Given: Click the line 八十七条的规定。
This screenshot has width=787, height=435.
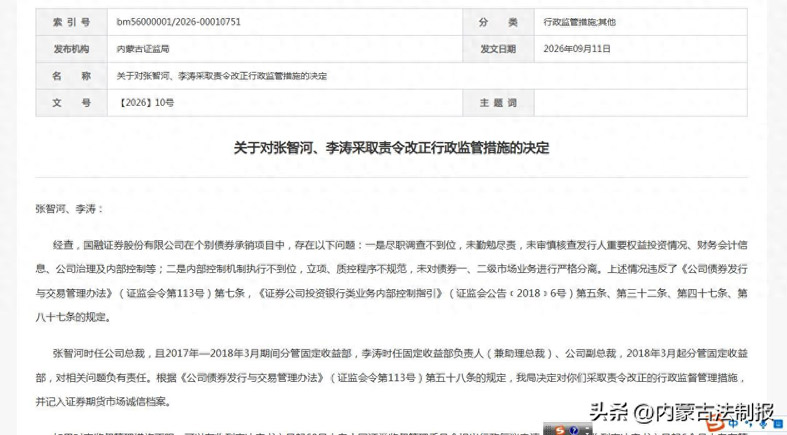Looking at the screenshot, I should coord(73,318).
